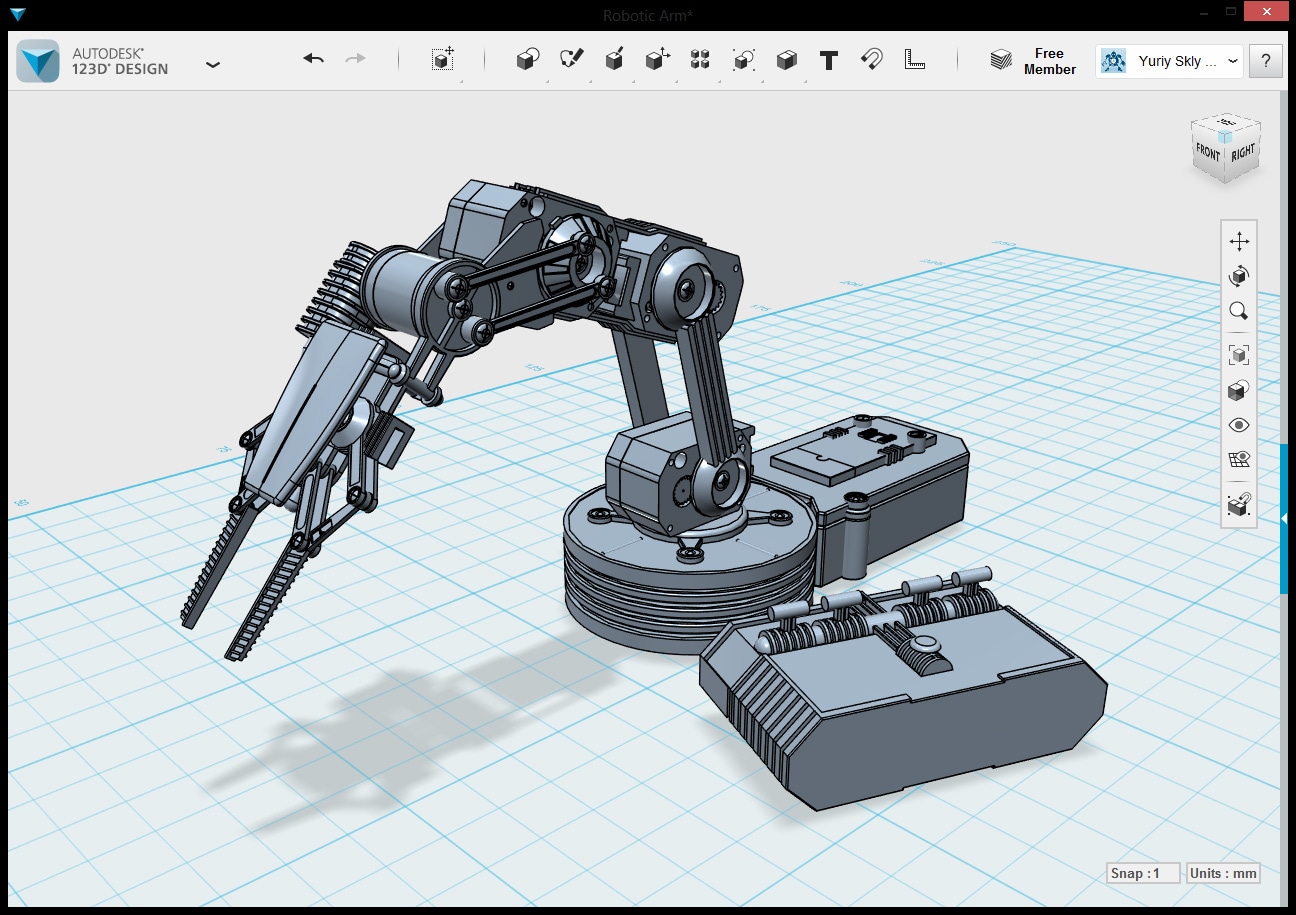Open the Primitives tool
This screenshot has width=1296, height=915.
[527, 60]
